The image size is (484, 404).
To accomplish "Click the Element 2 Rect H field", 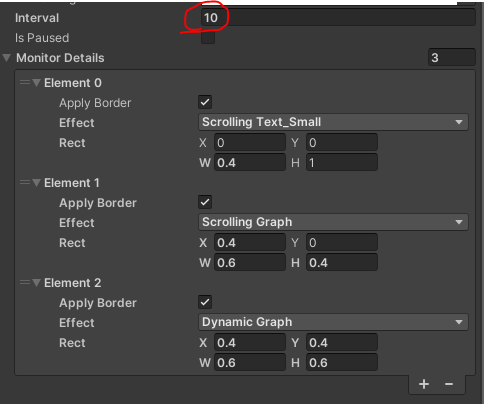I will (x=342, y=363).
